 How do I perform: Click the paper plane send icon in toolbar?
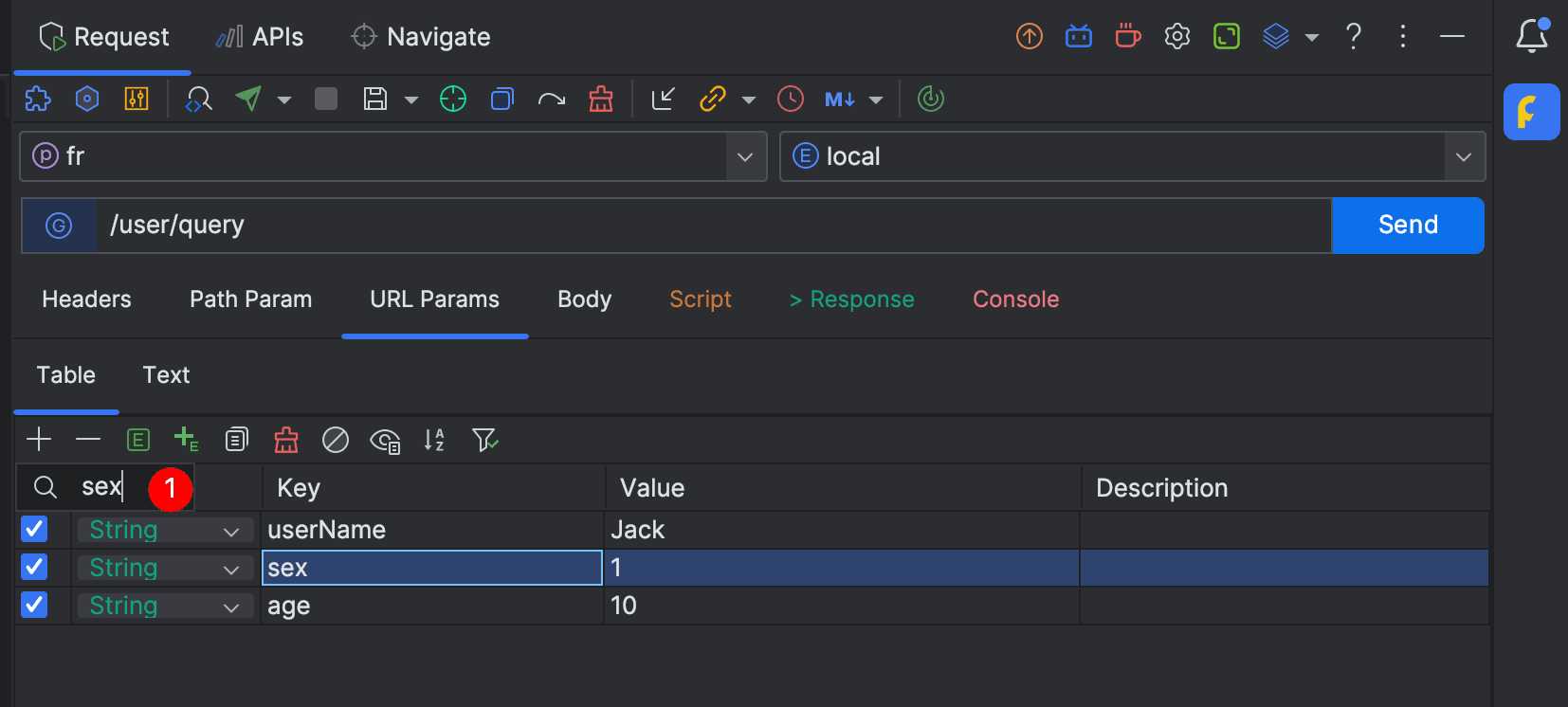(248, 99)
